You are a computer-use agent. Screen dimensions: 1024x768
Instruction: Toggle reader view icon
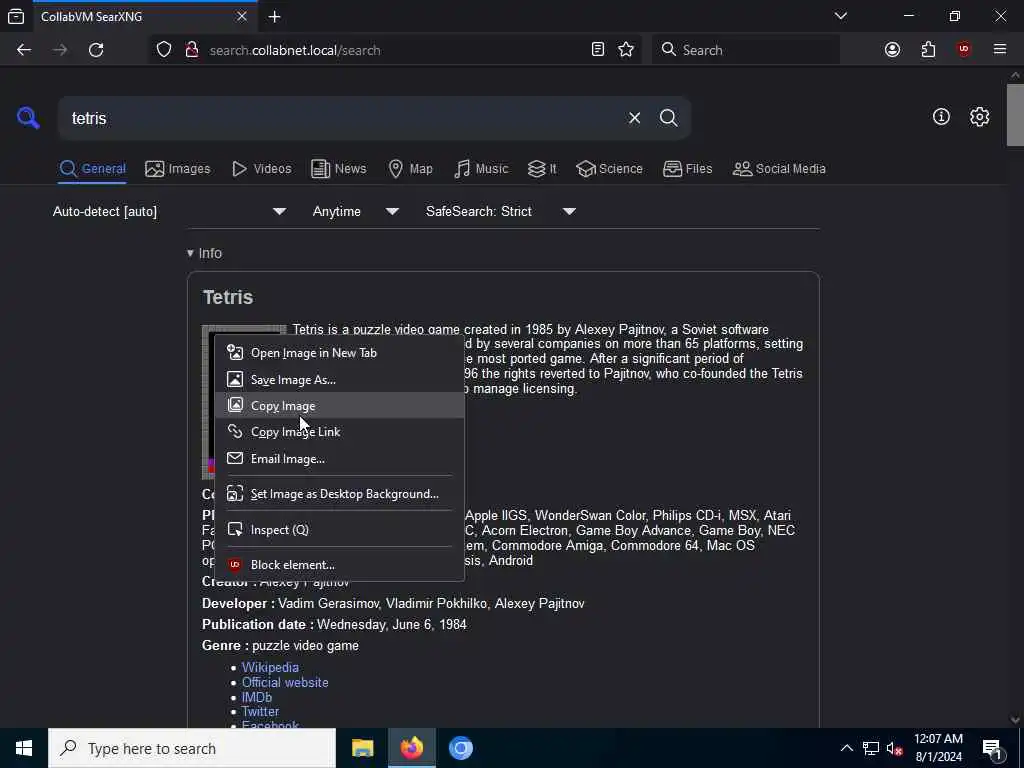pyautogui.click(x=598, y=50)
